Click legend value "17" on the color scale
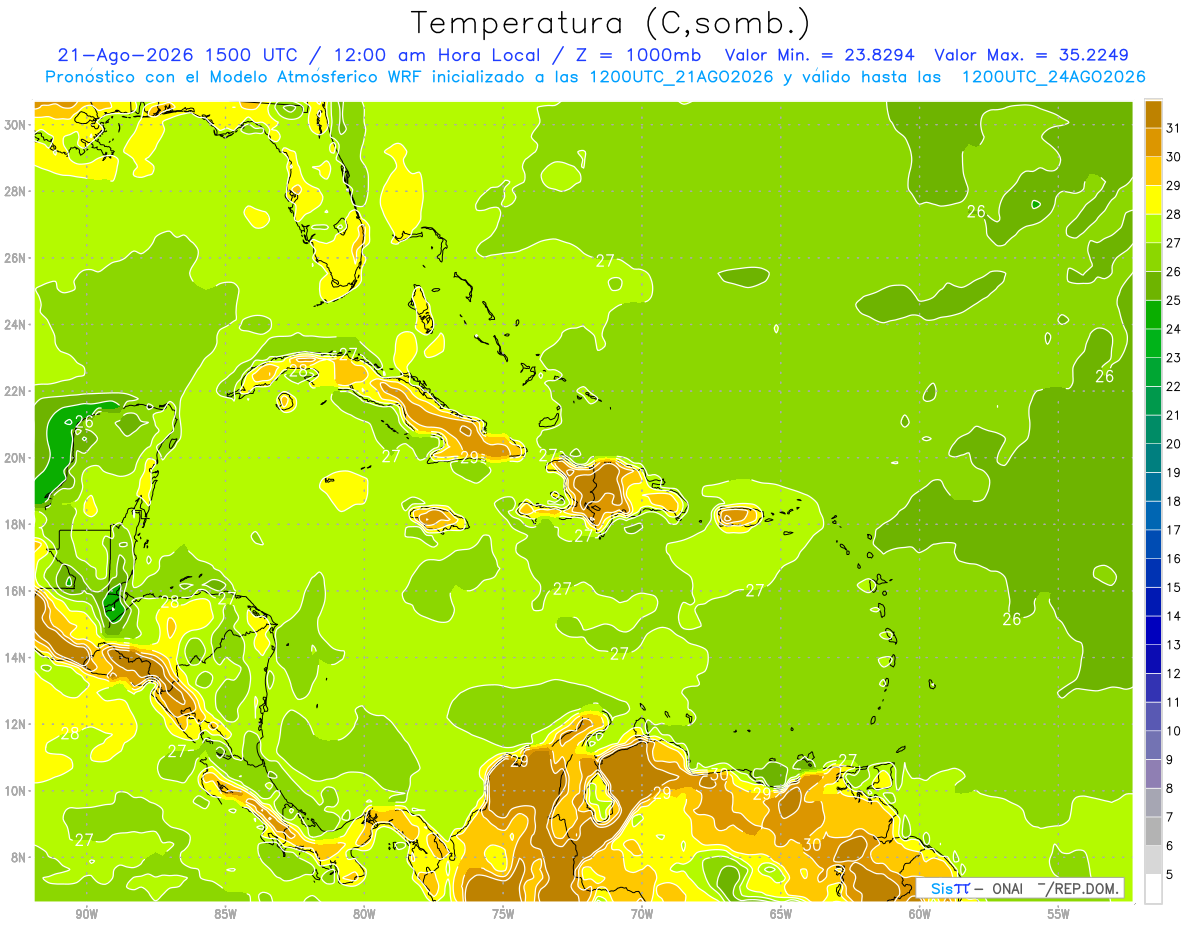The height and width of the screenshot is (927, 1200). pos(1174,530)
